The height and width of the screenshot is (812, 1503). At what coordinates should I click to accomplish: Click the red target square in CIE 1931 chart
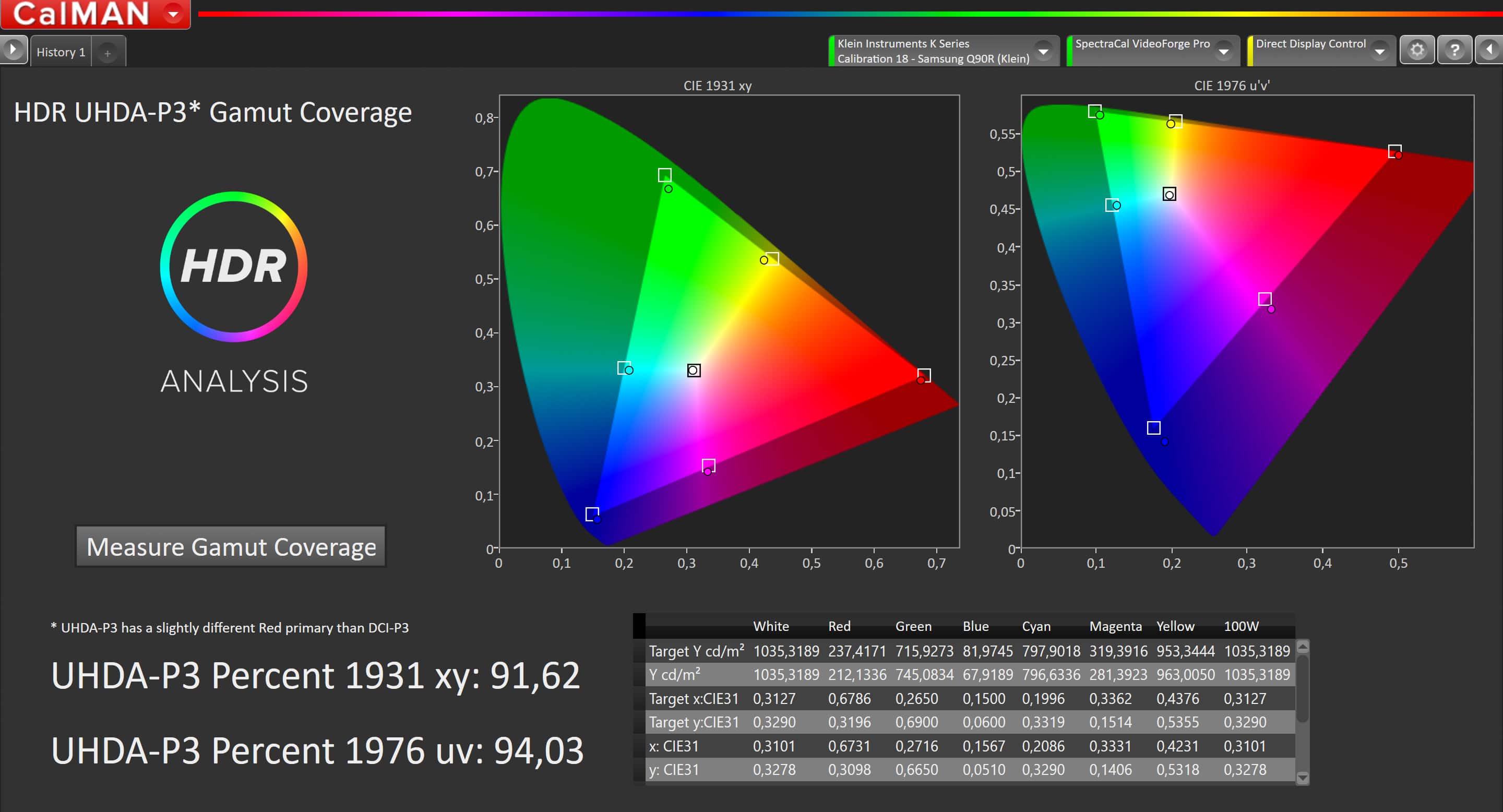924,375
